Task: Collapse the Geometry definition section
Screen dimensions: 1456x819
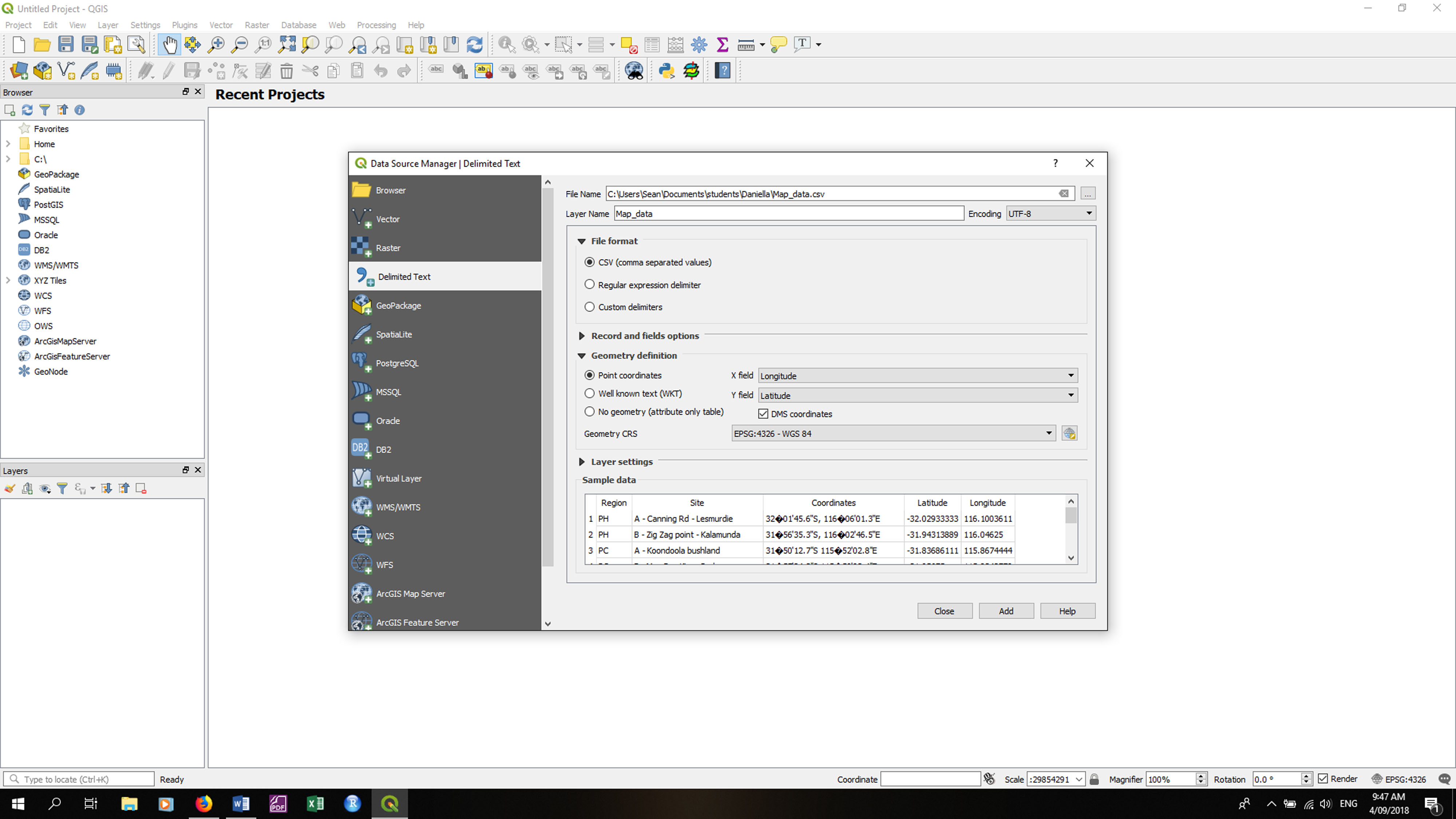Action: click(x=581, y=356)
